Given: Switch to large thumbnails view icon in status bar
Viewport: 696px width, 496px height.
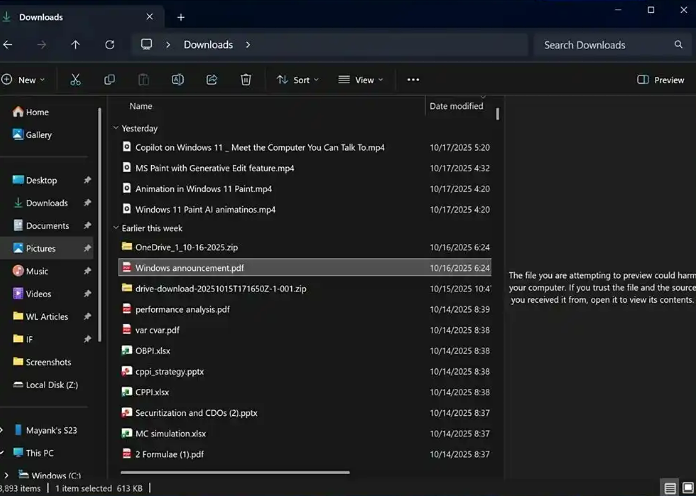Looking at the screenshot, I should (x=688, y=488).
